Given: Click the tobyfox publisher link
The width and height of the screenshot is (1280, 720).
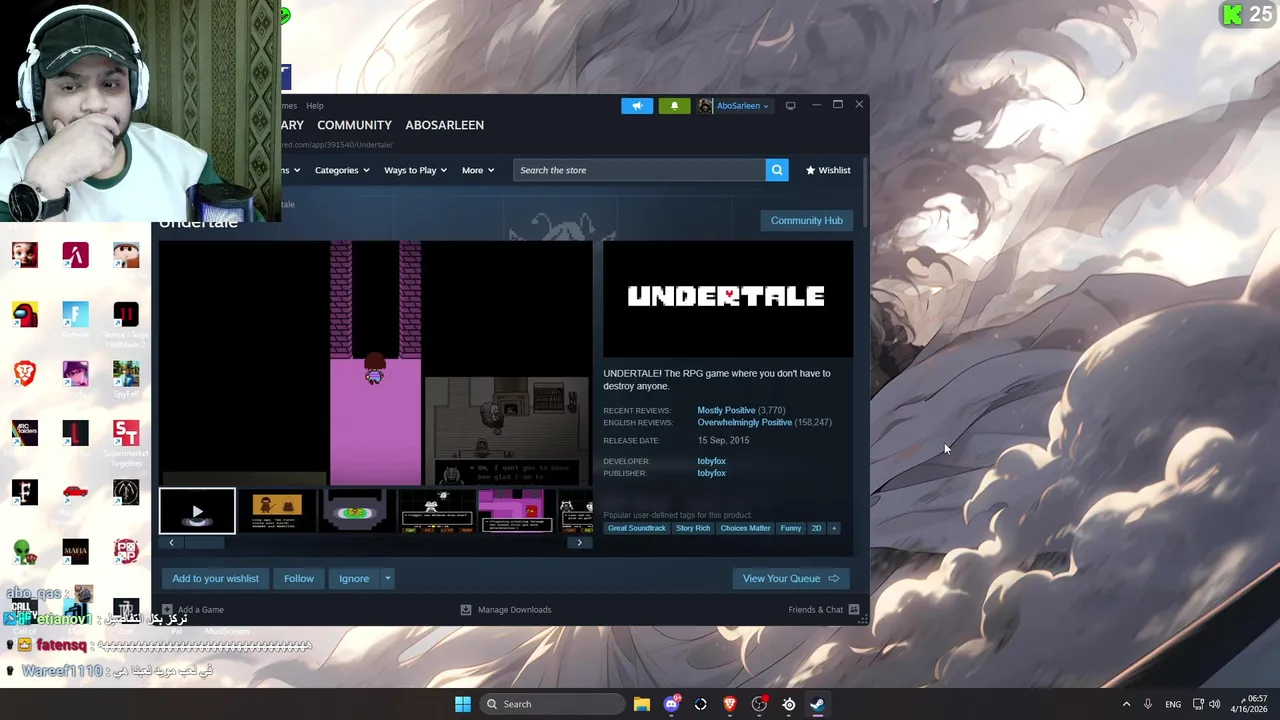Looking at the screenshot, I should 711,473.
